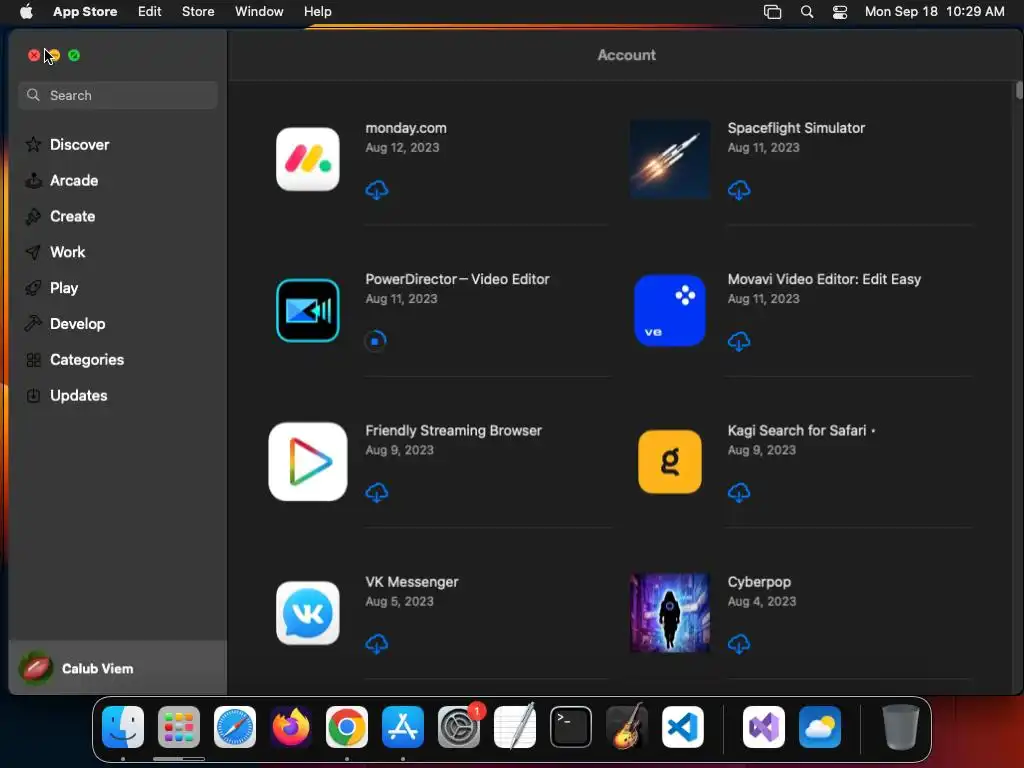The image size is (1024, 768).
Task: Open System Settings from the Dock
Action: 459,727
